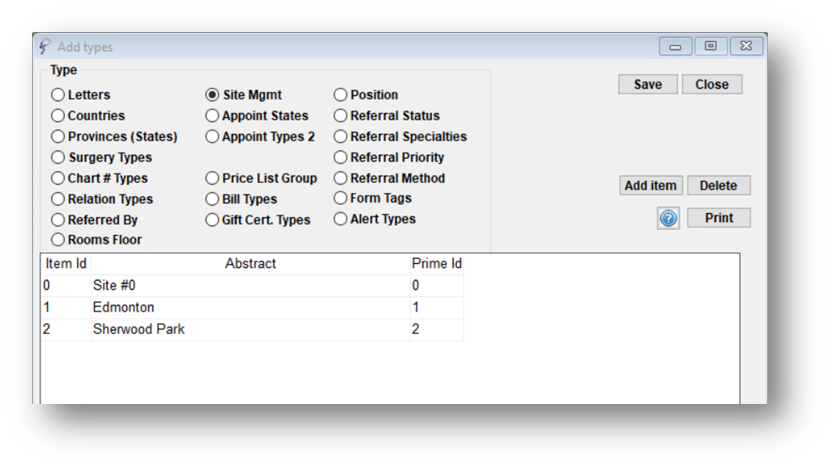Click the Close button beside Save
Screen dimensions: 833x469
coord(712,84)
